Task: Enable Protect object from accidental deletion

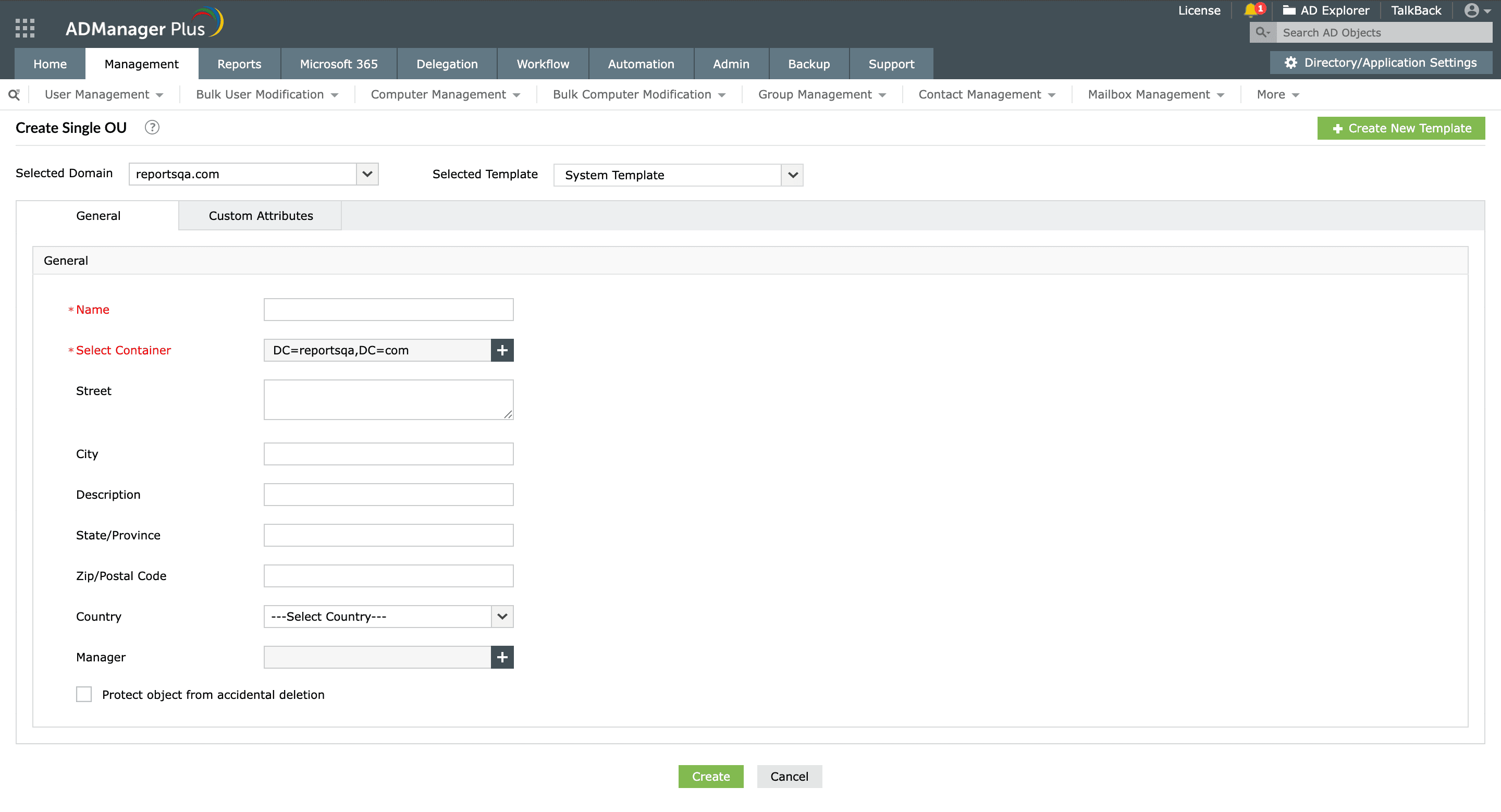Action: click(x=84, y=694)
